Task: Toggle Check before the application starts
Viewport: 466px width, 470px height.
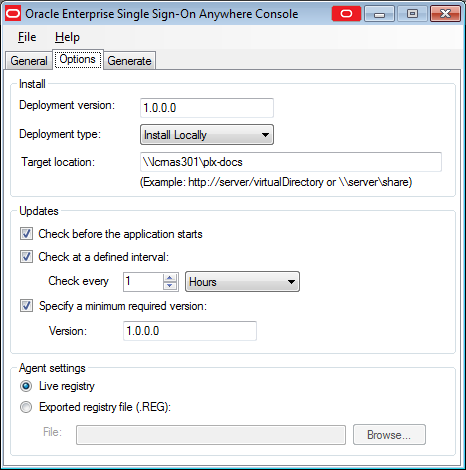Action: click(x=26, y=234)
